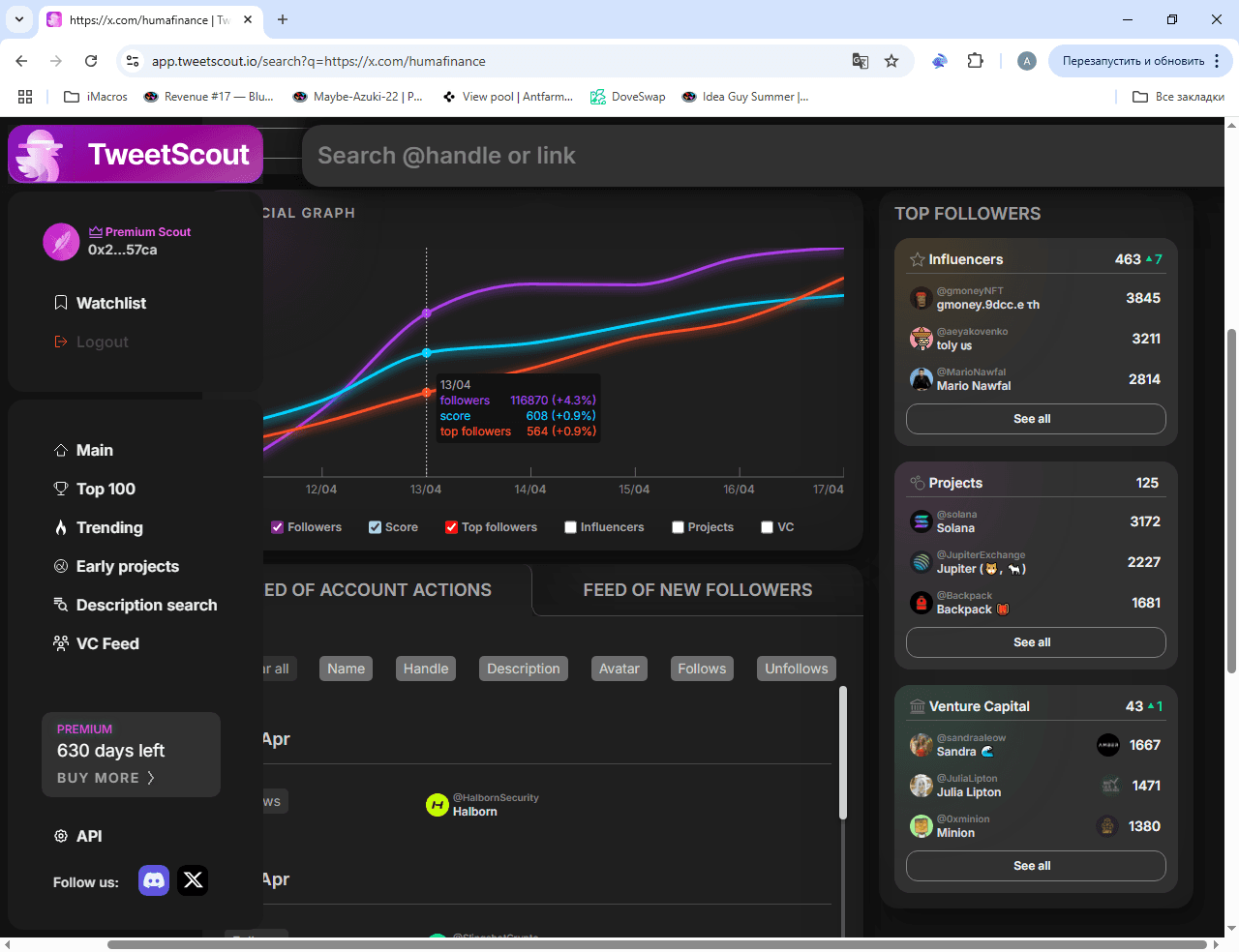This screenshot has width=1239, height=952.
Task: Open the Halborn avatar in feed
Action: [438, 805]
